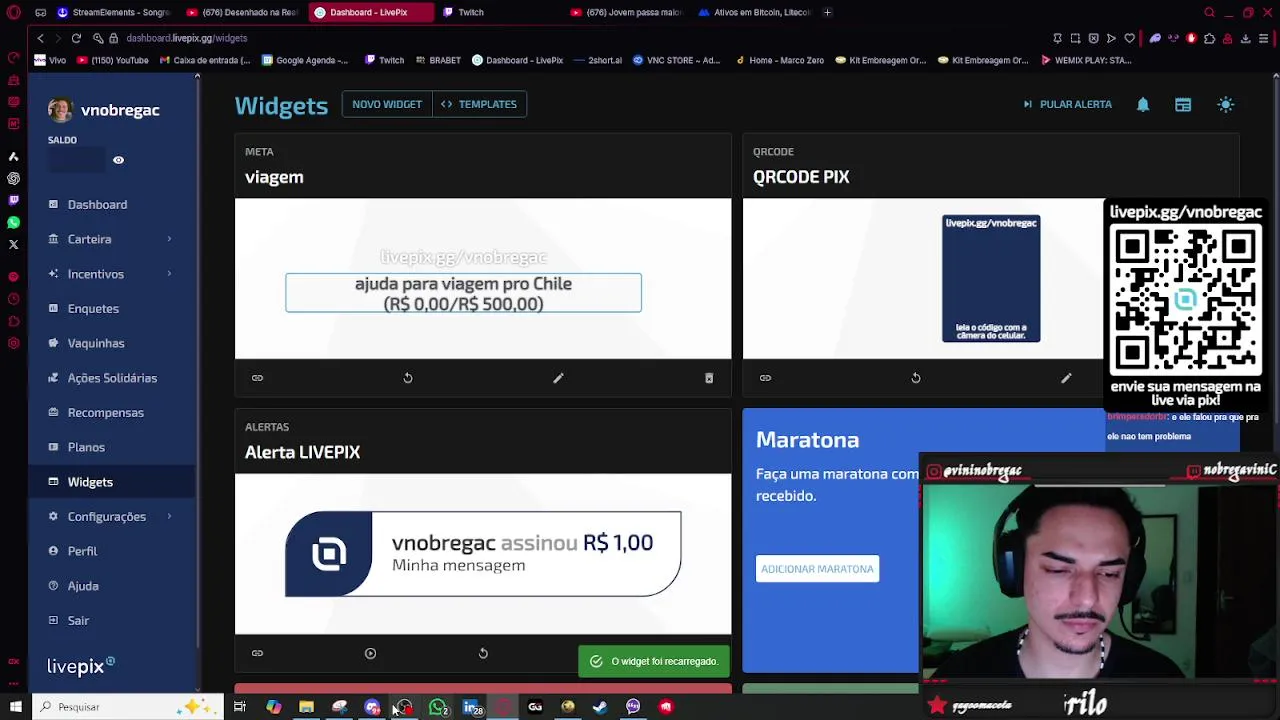Toggle light/dark theme sun icon
The width and height of the screenshot is (1280, 720).
click(1226, 104)
